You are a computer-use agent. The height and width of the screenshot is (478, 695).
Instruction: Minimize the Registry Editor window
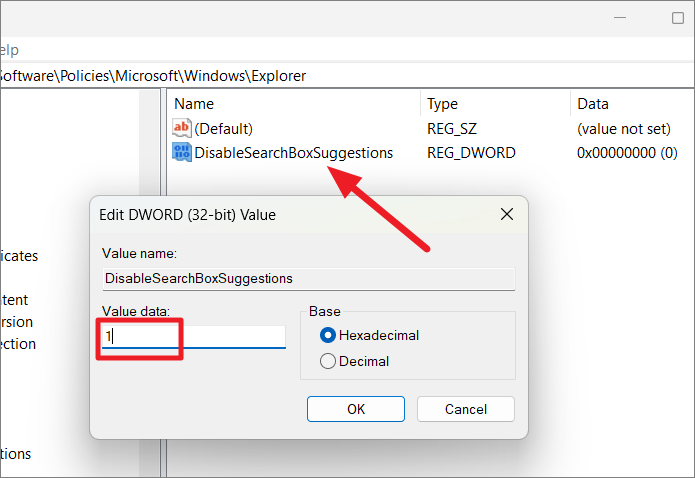pyautogui.click(x=620, y=18)
